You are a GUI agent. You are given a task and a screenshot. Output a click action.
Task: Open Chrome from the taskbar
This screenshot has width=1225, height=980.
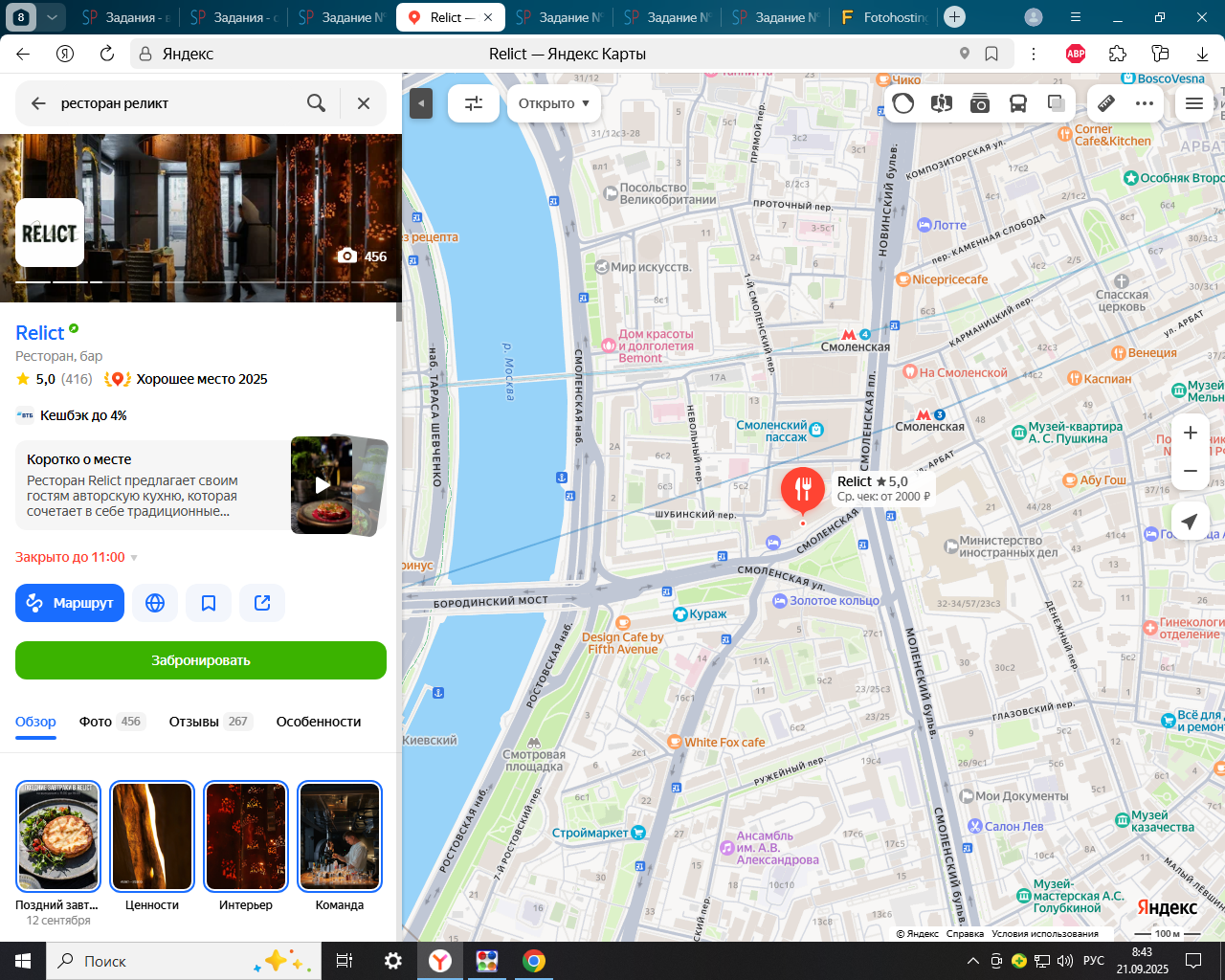pos(534,961)
